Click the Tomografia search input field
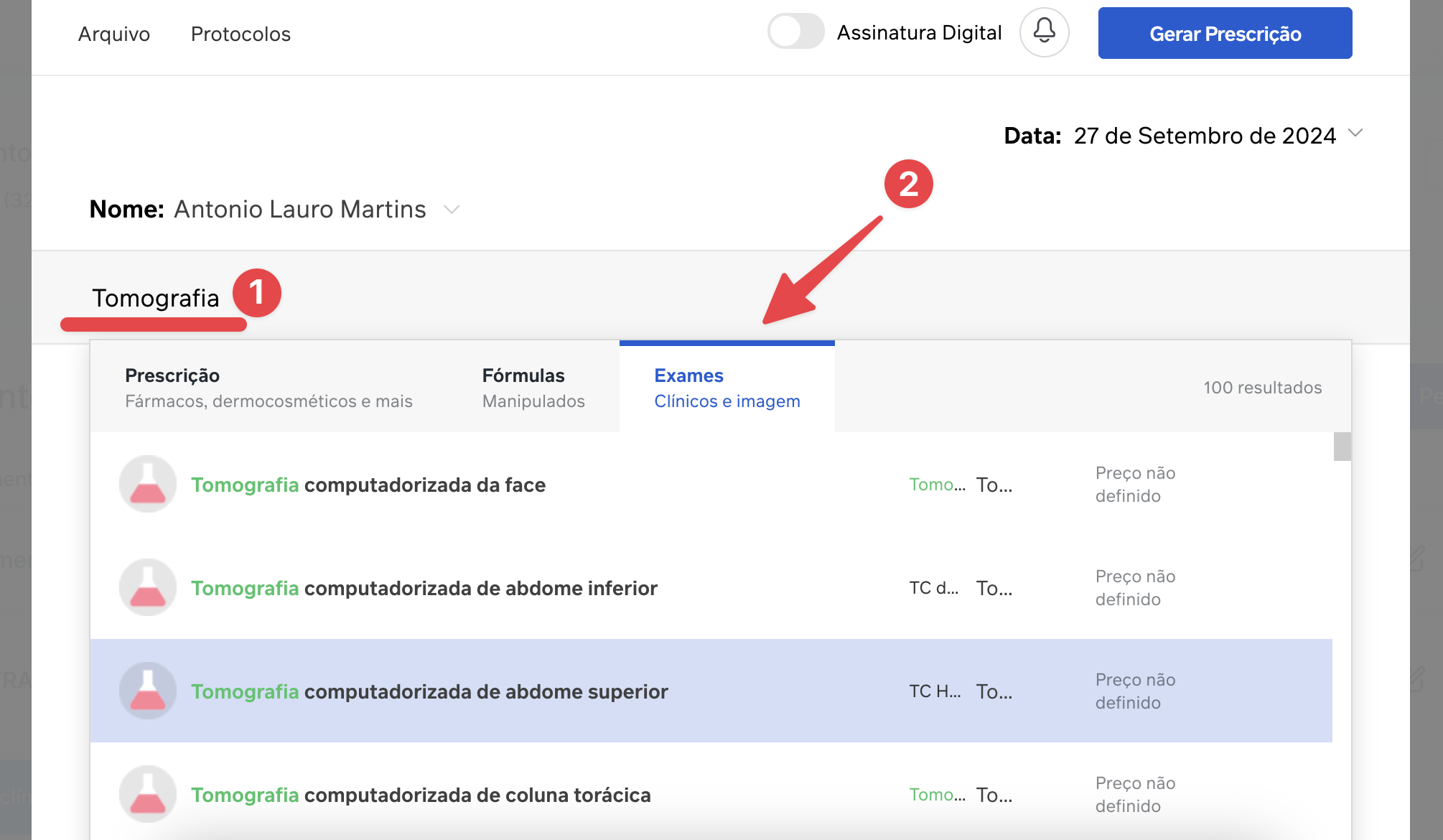 pyautogui.click(x=156, y=298)
